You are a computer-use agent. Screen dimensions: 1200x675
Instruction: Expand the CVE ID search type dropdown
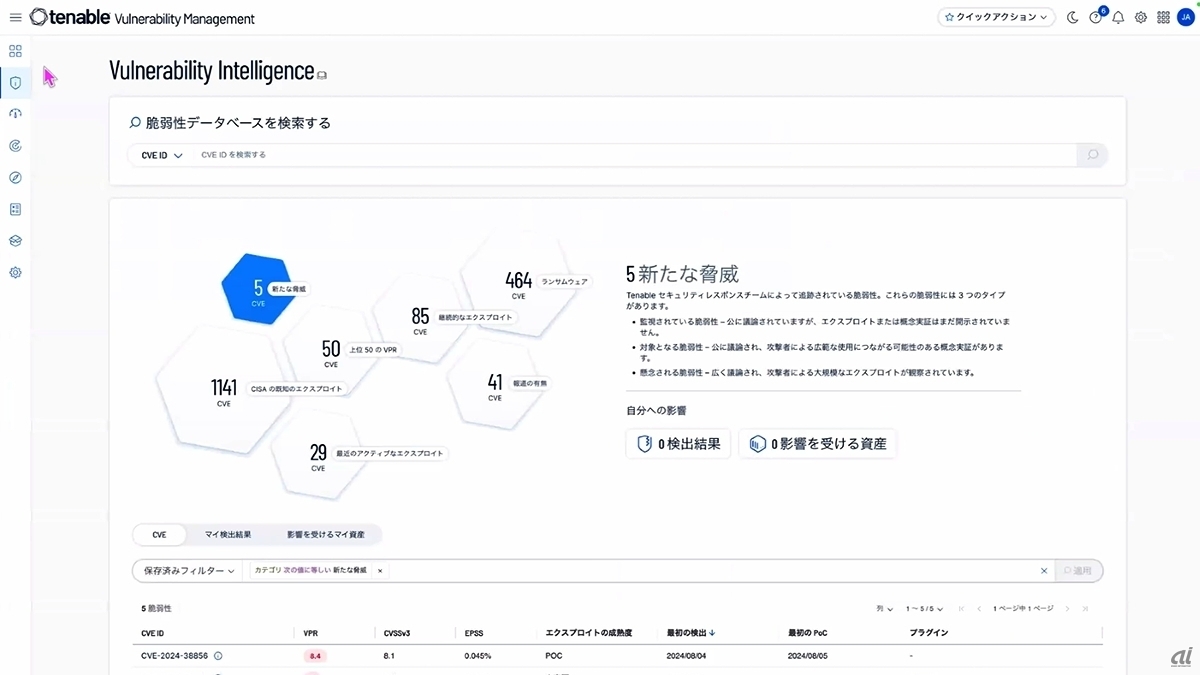(162, 155)
